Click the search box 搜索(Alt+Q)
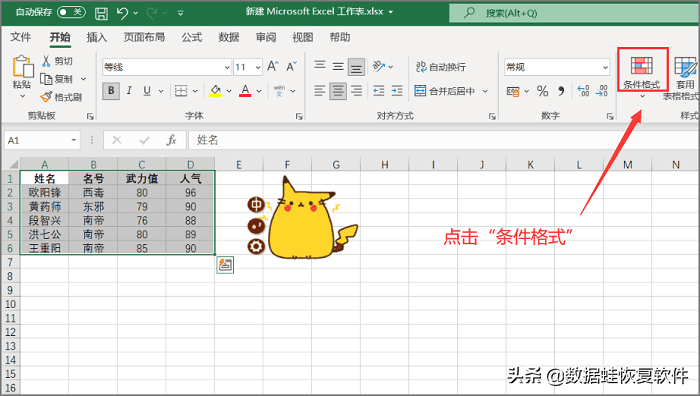This screenshot has height=396, width=700. coord(574,13)
